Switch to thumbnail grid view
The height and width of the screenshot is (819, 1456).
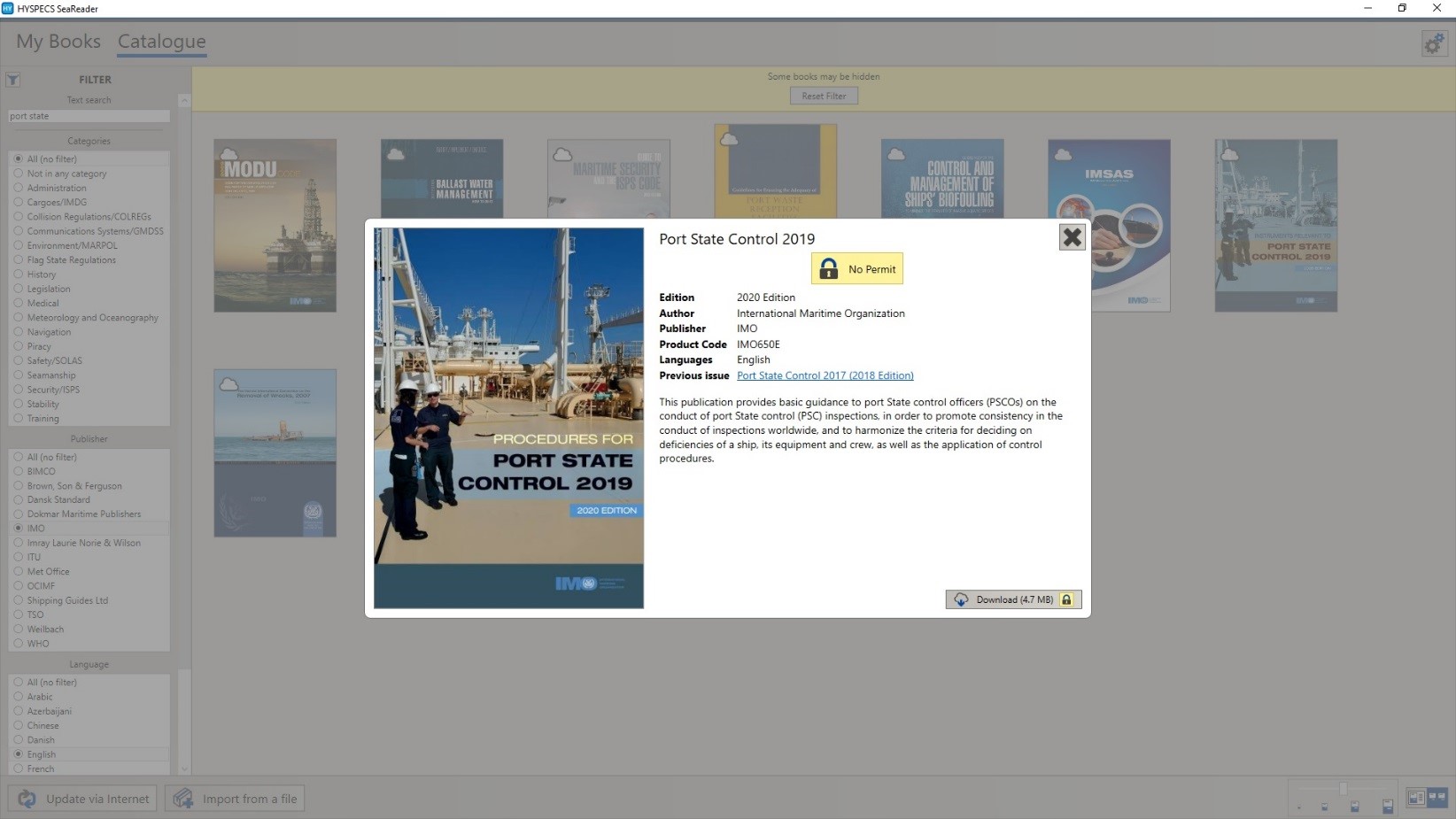[x=1437, y=798]
